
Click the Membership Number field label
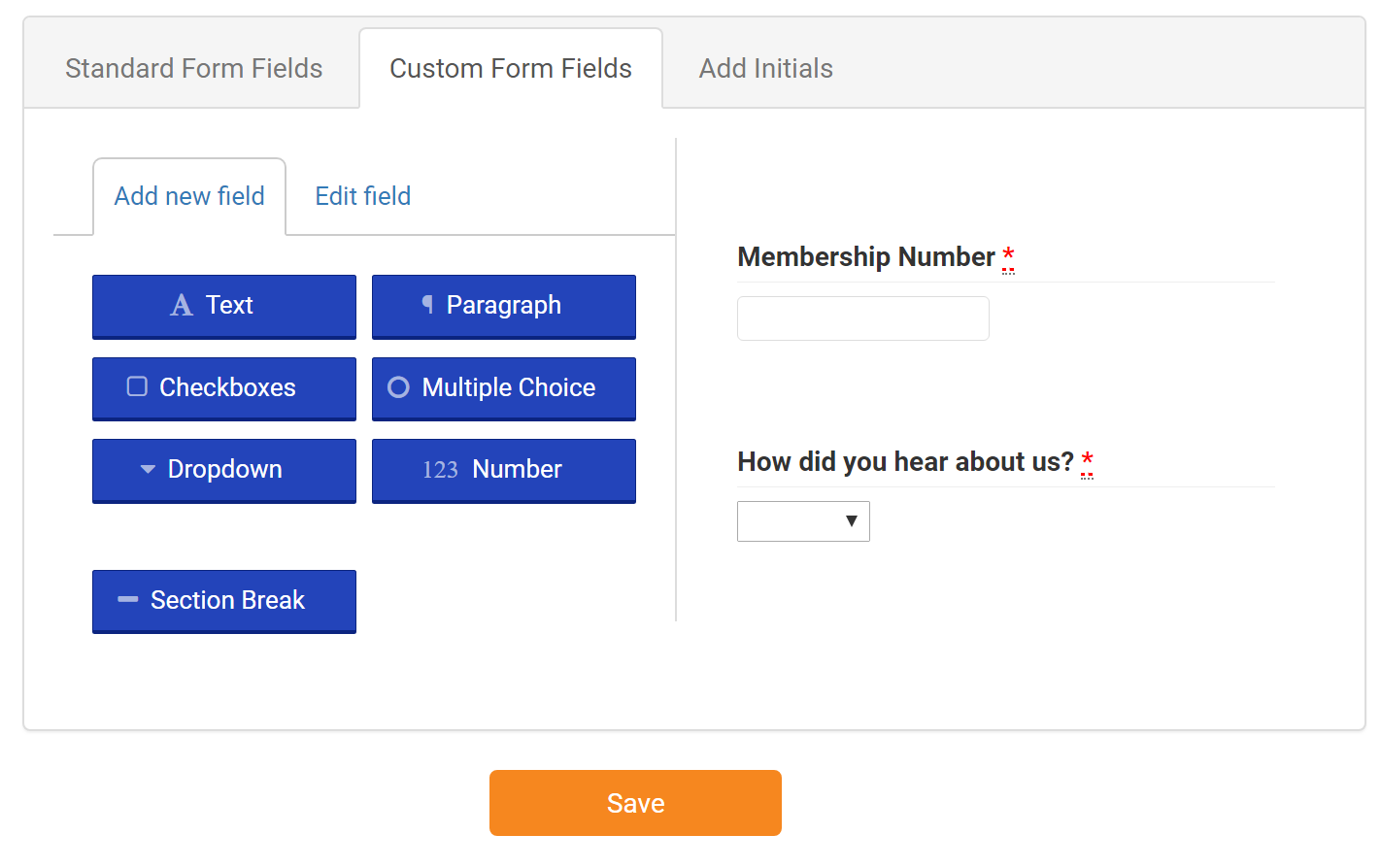[x=865, y=256]
